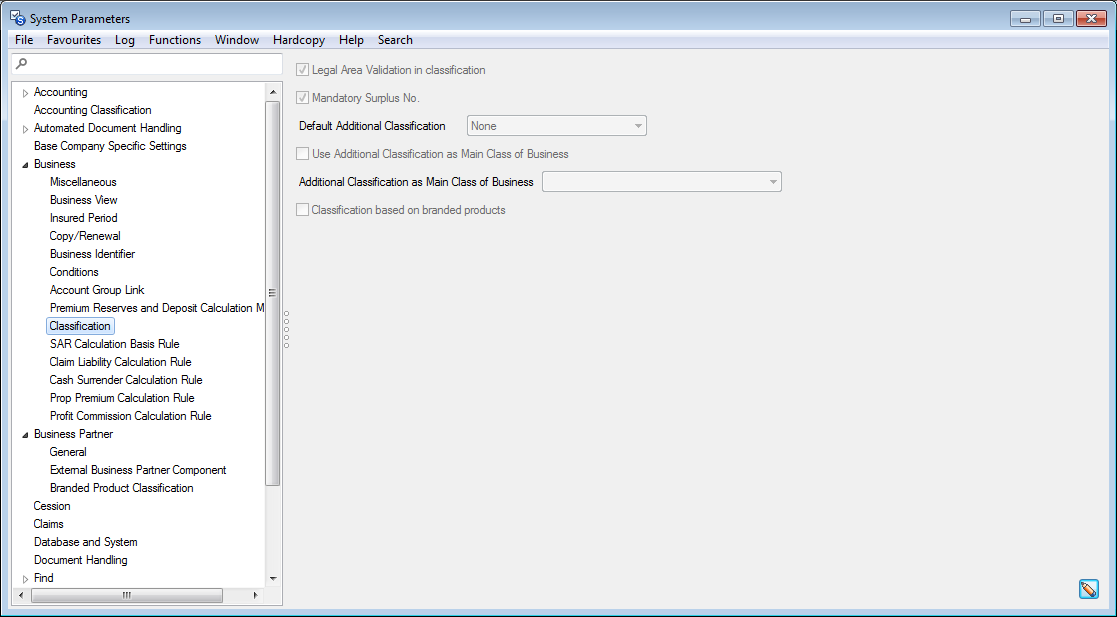Select SAR Calculation Basis Rule item

tap(114, 344)
